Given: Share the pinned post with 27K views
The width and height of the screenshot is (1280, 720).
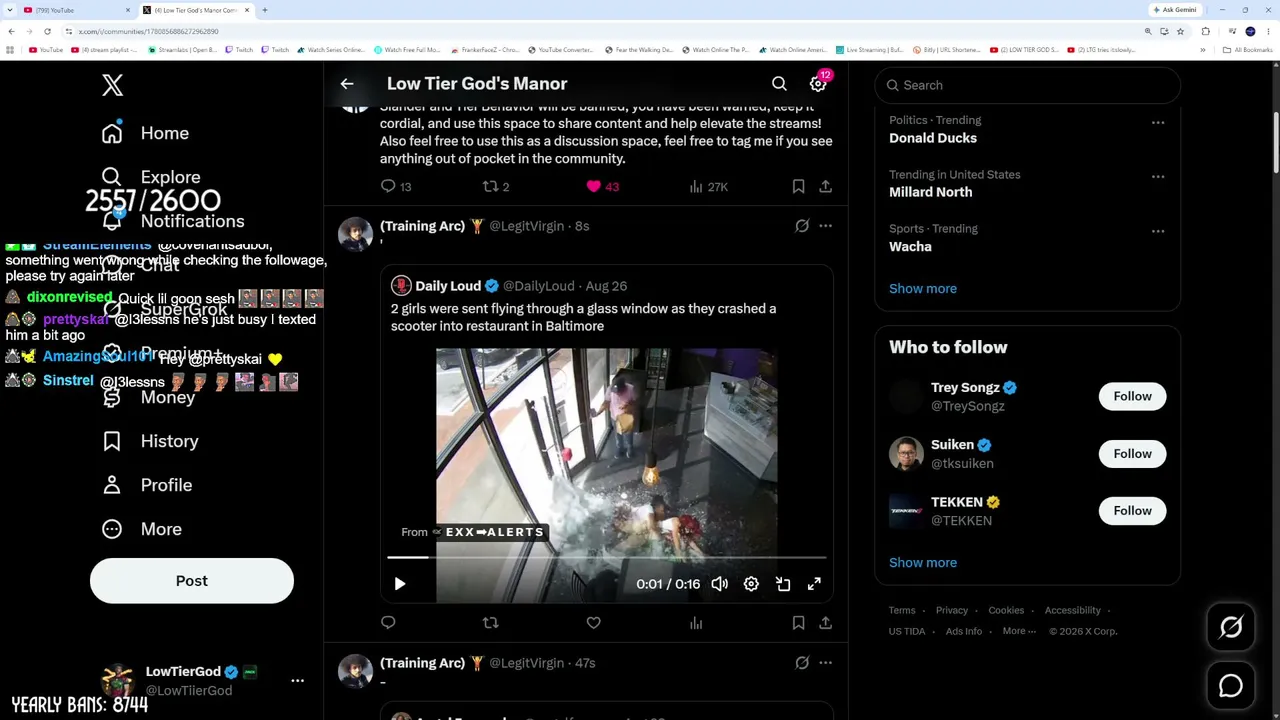Looking at the screenshot, I should pos(825,187).
